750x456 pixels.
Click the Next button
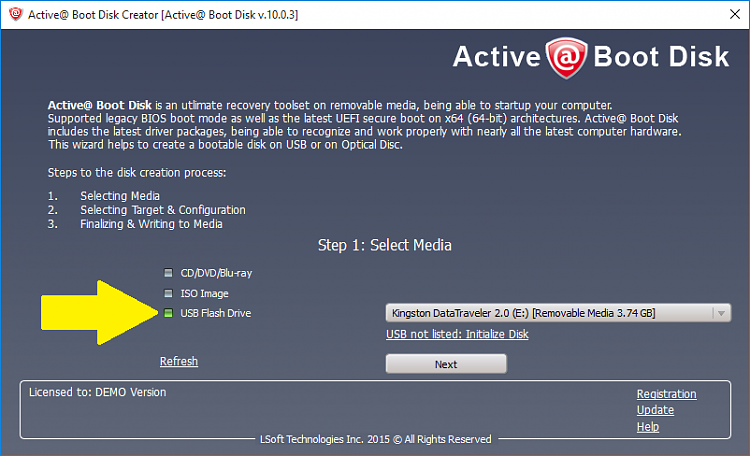coord(446,364)
